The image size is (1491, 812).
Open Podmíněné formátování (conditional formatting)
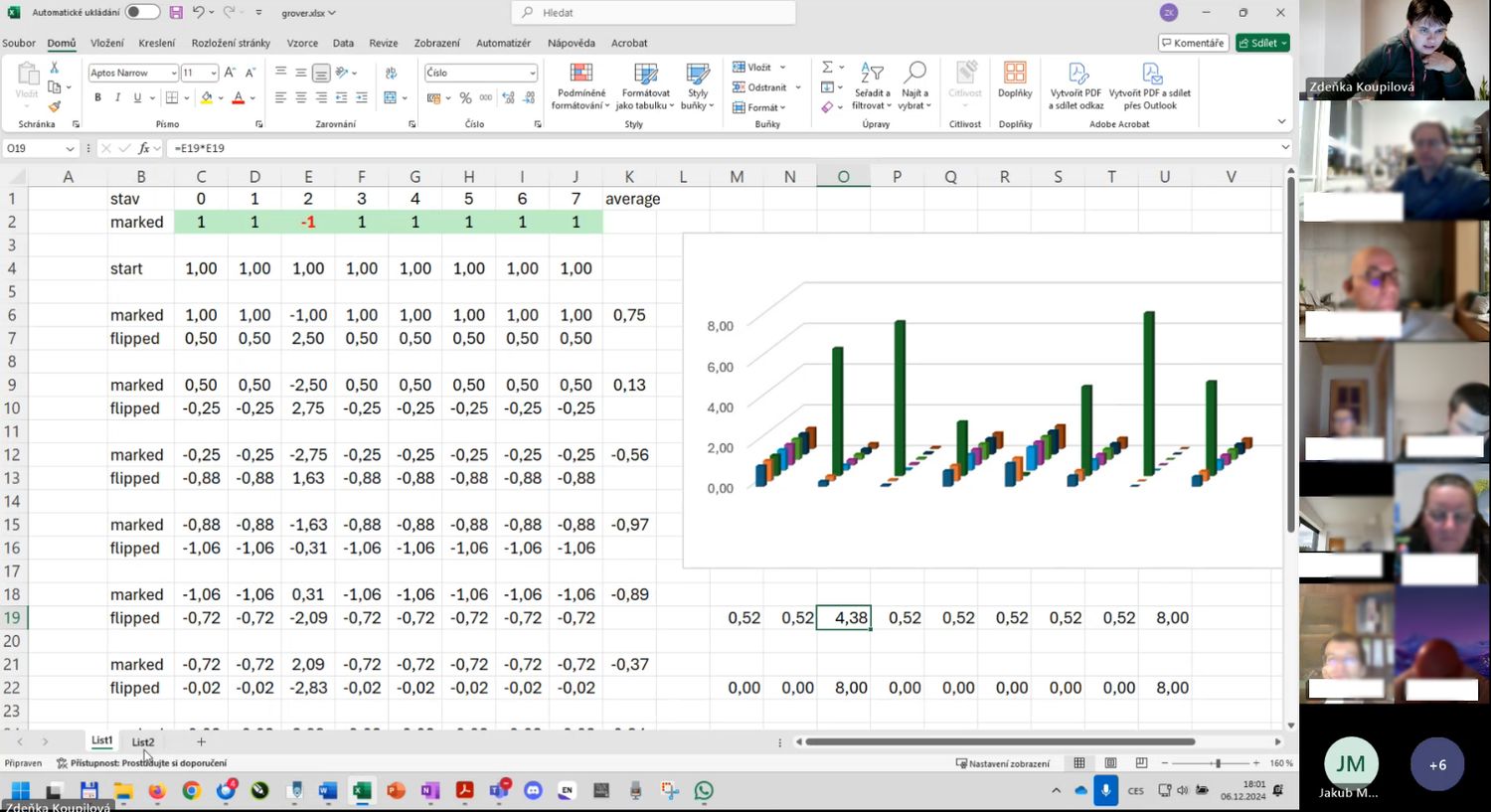[x=580, y=86]
